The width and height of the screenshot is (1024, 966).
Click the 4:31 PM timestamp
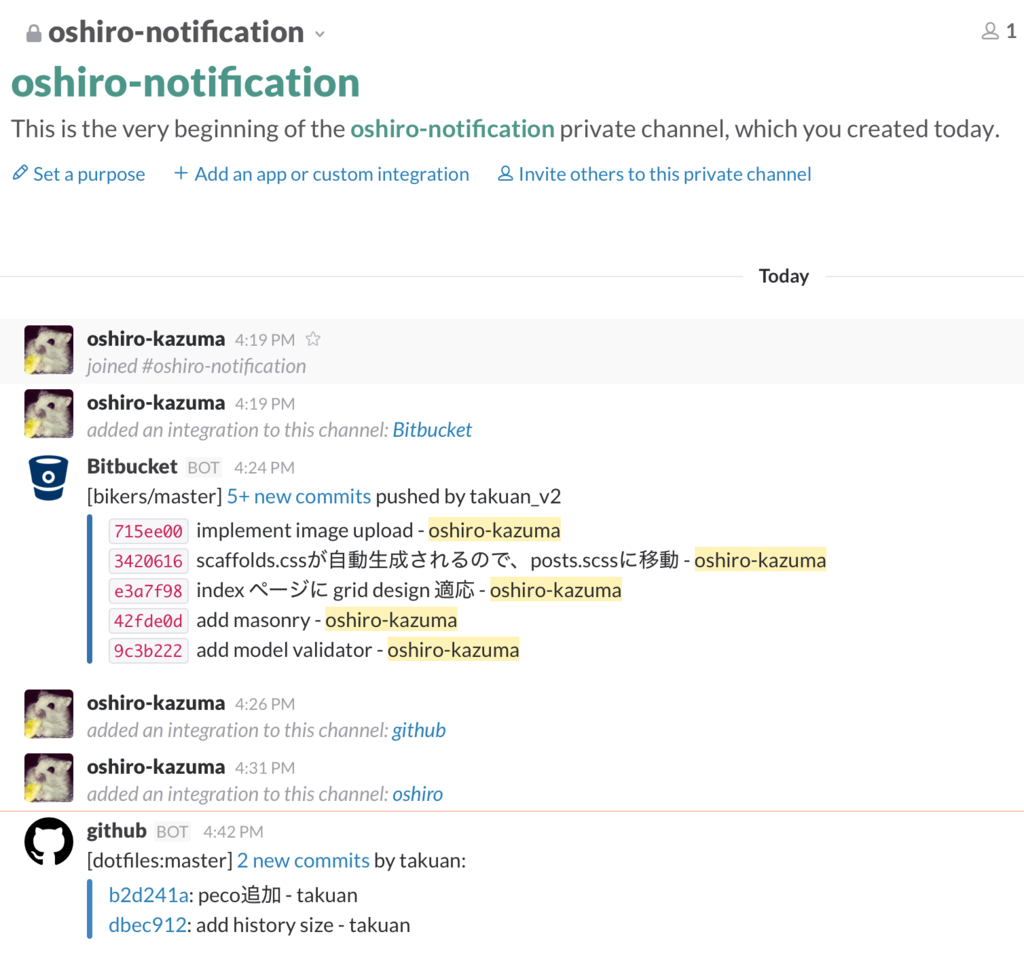click(264, 768)
